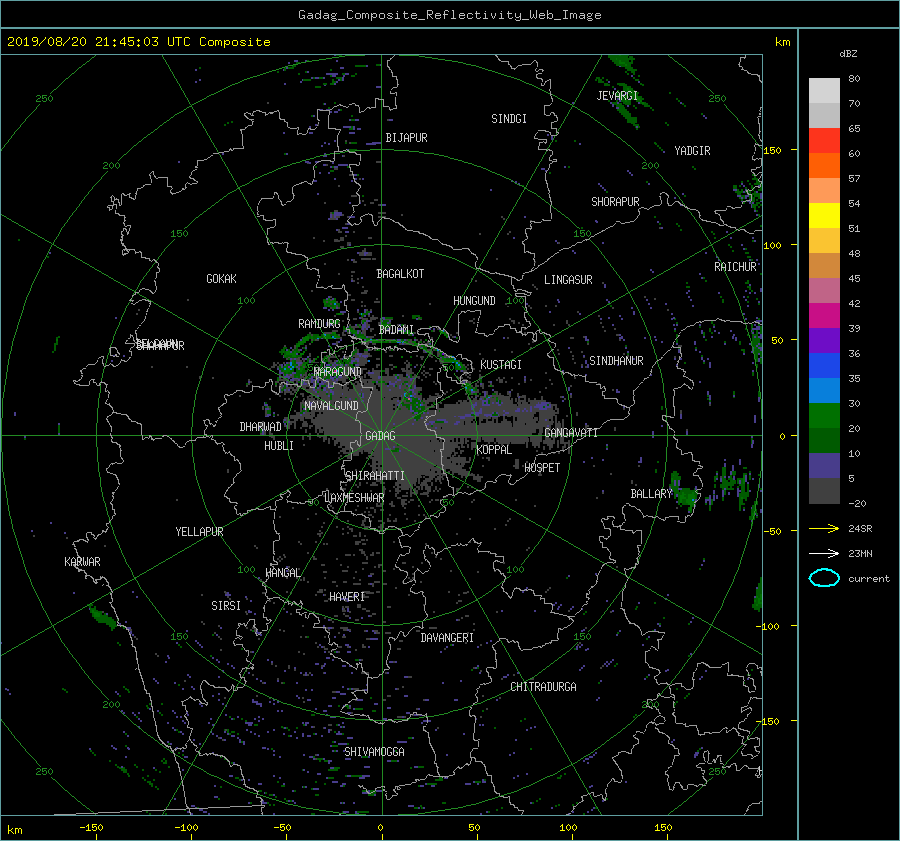900x841 pixels.
Task: Click the '23MN' legend label
Action: pyautogui.click(x=860, y=553)
